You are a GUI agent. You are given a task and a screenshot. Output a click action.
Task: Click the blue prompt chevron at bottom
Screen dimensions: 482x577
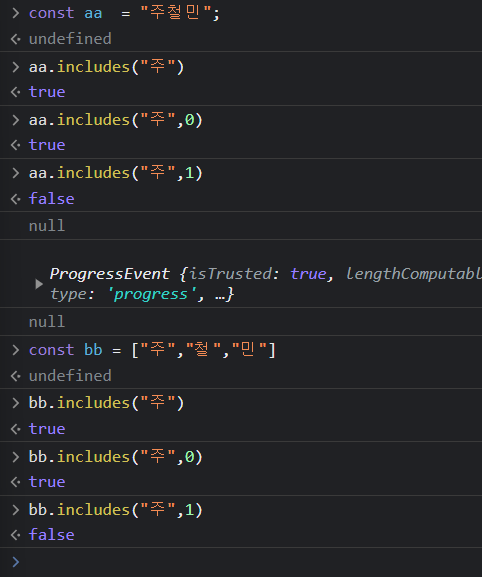coord(15,562)
